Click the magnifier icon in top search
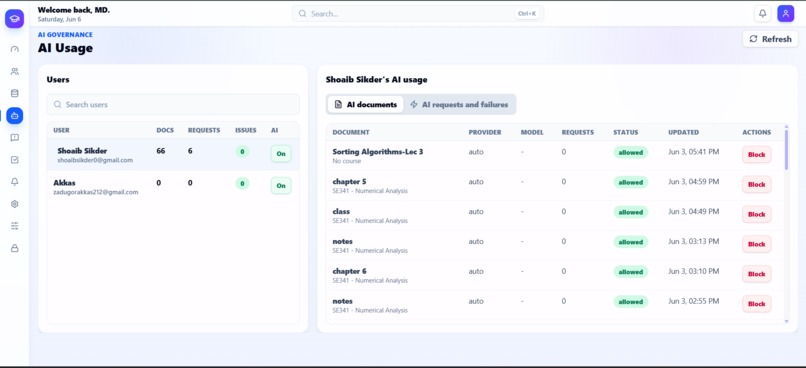This screenshot has height=368, width=806. pos(302,13)
